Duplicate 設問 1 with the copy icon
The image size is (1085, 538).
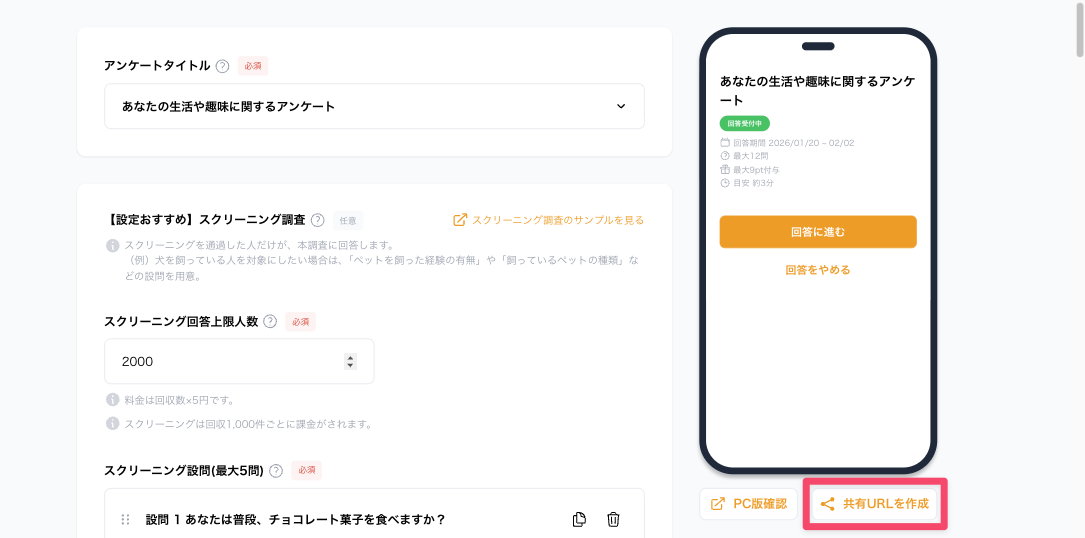coord(580,519)
